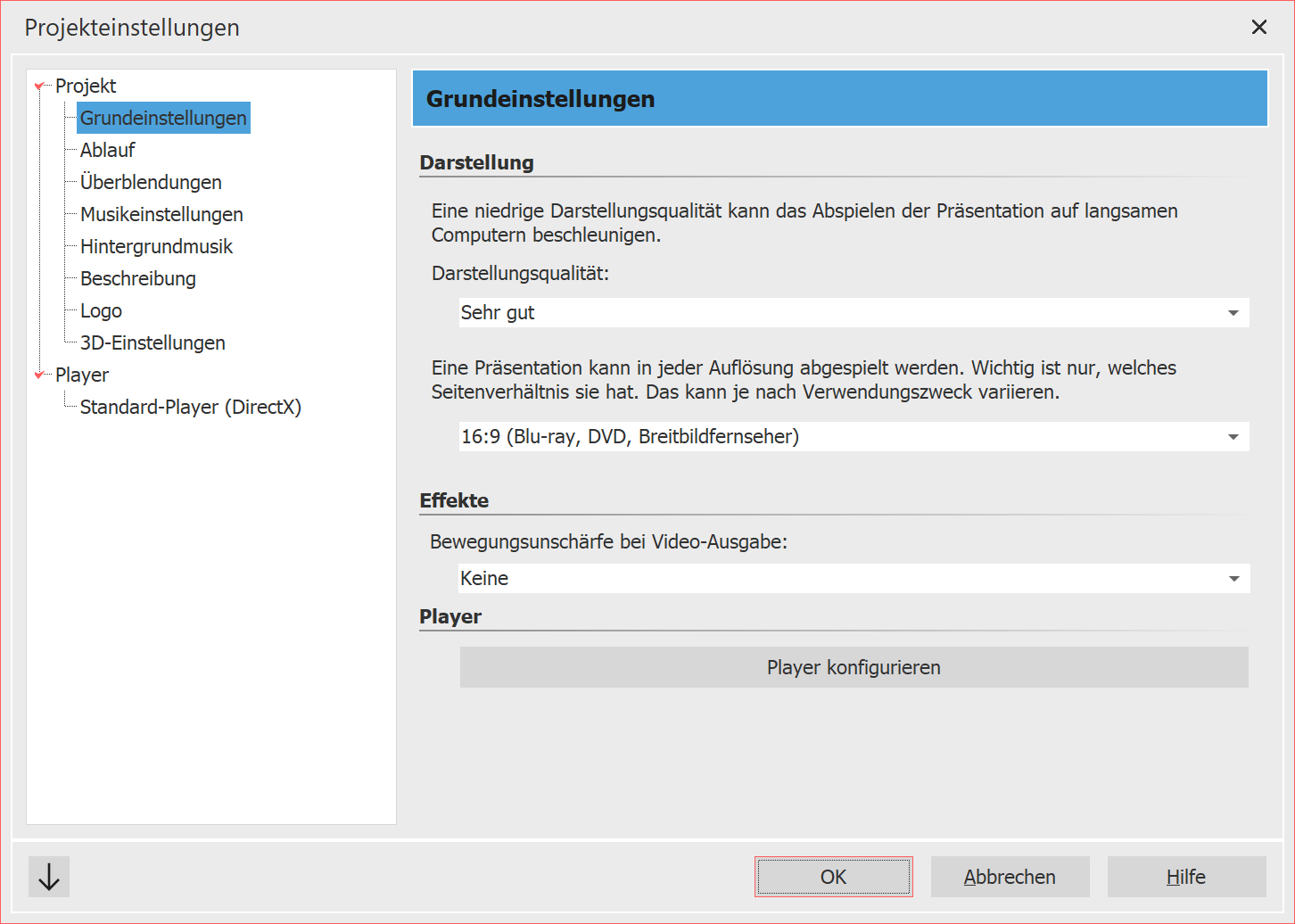1295x924 pixels.
Task: Click the Projekt root node
Action: pos(86,86)
